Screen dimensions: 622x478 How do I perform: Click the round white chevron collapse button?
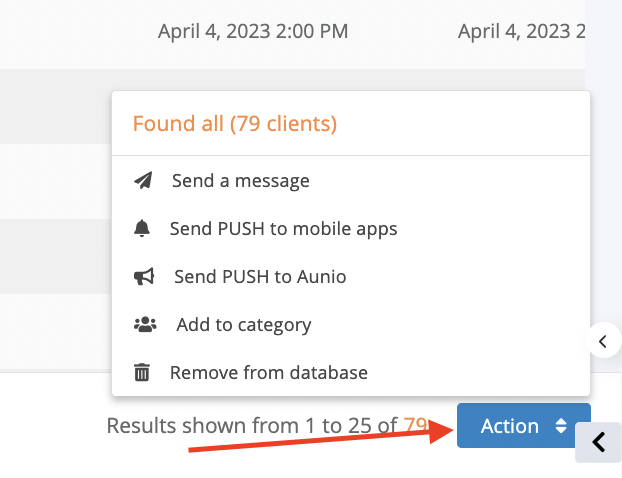tap(603, 341)
